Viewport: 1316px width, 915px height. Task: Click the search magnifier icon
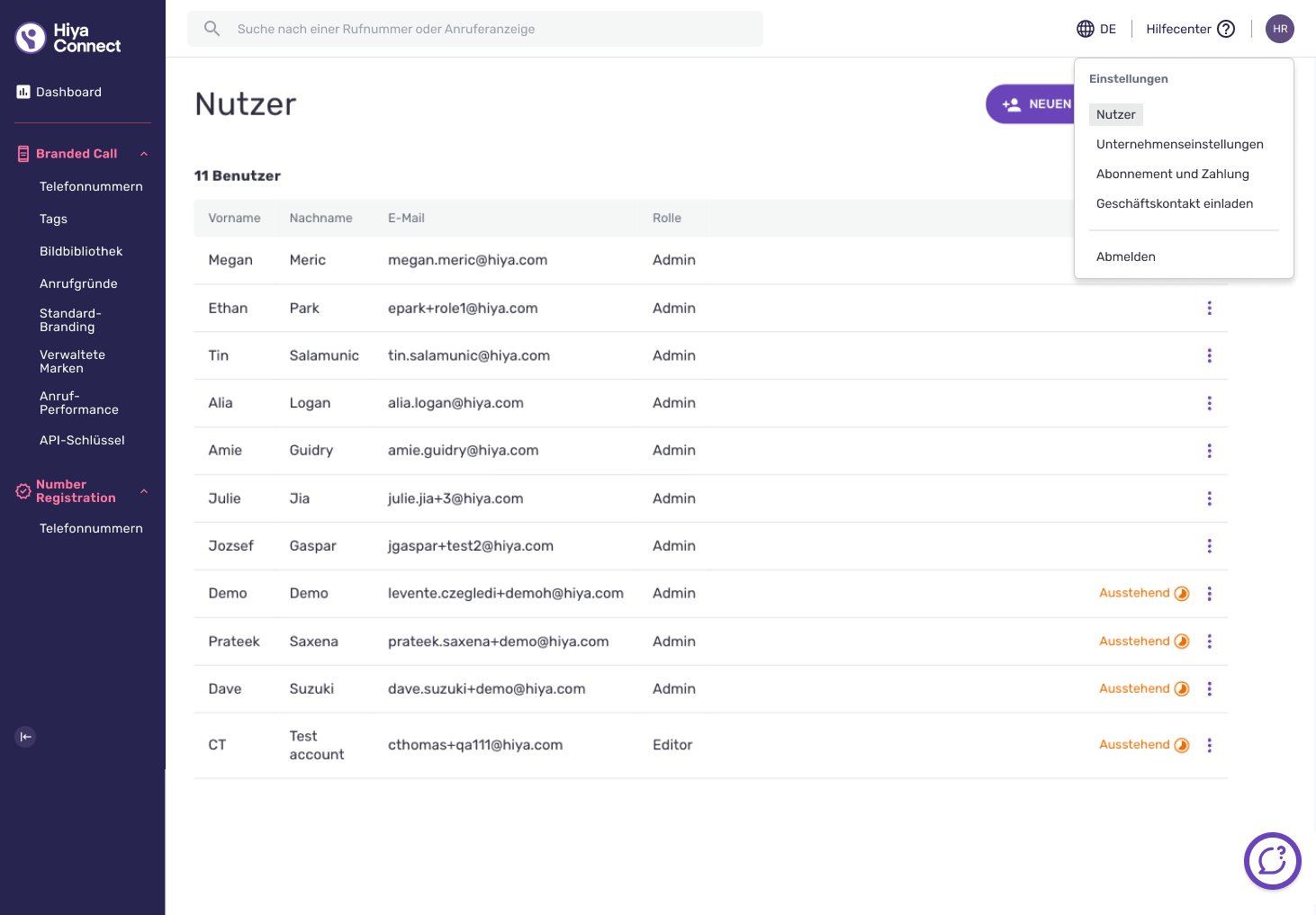point(212,29)
